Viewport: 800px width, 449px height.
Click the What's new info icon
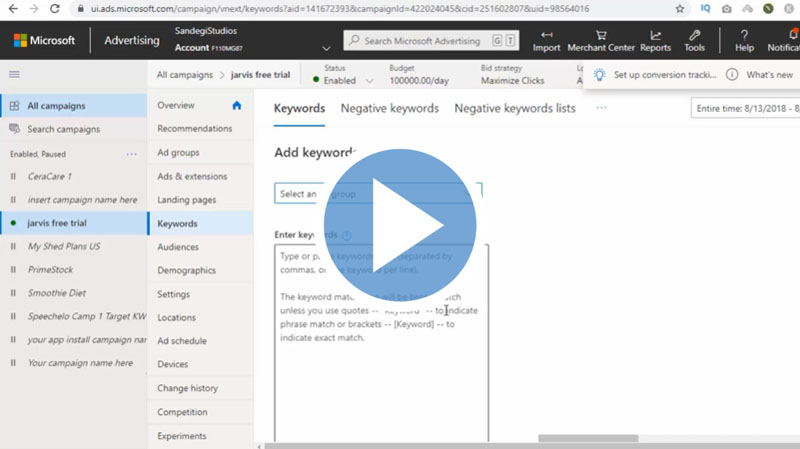[x=732, y=74]
